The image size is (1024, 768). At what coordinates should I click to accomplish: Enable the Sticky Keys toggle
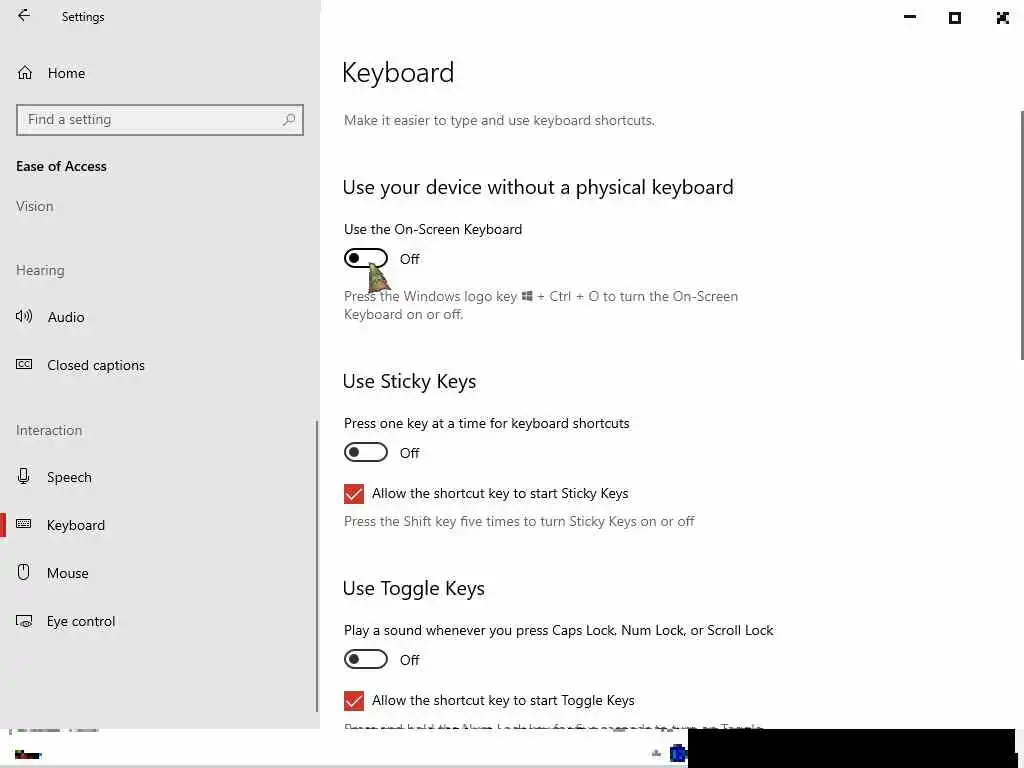(x=366, y=452)
